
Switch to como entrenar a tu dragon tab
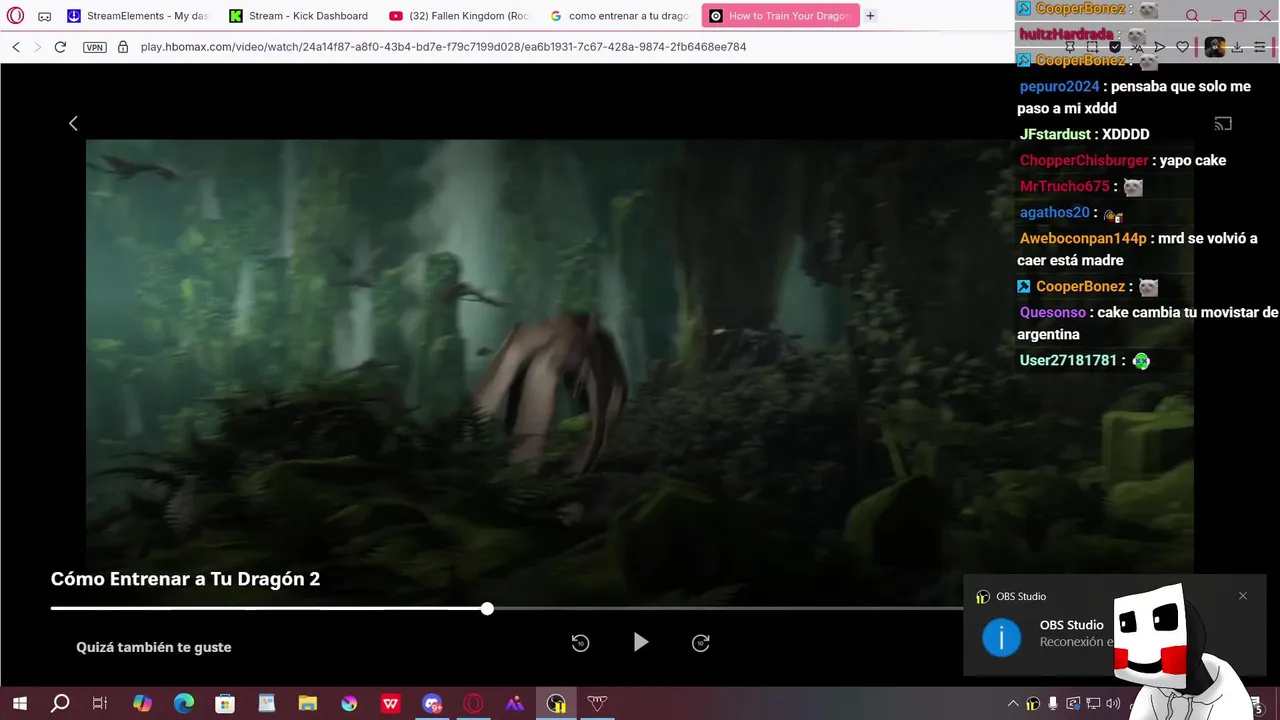pos(620,16)
